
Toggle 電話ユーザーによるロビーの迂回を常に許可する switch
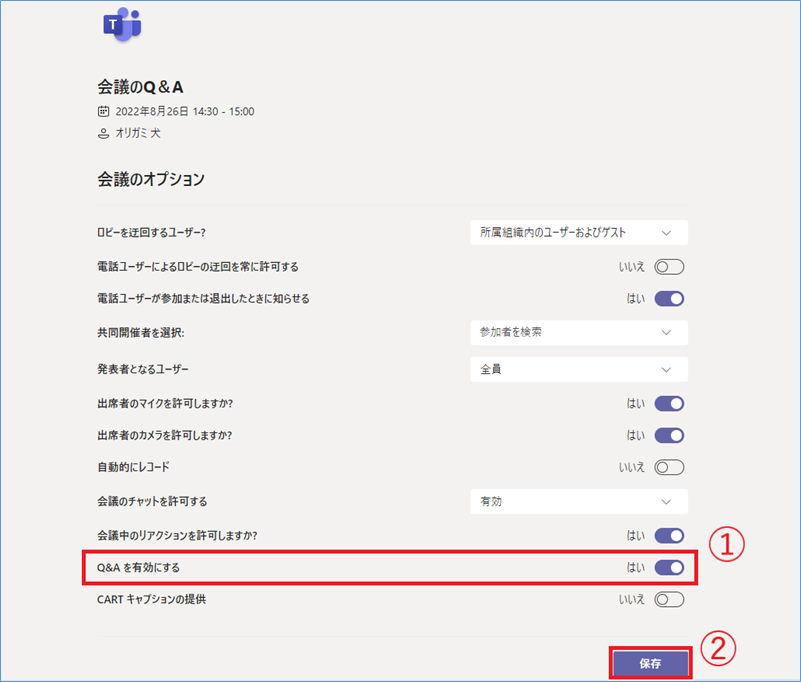click(x=669, y=267)
